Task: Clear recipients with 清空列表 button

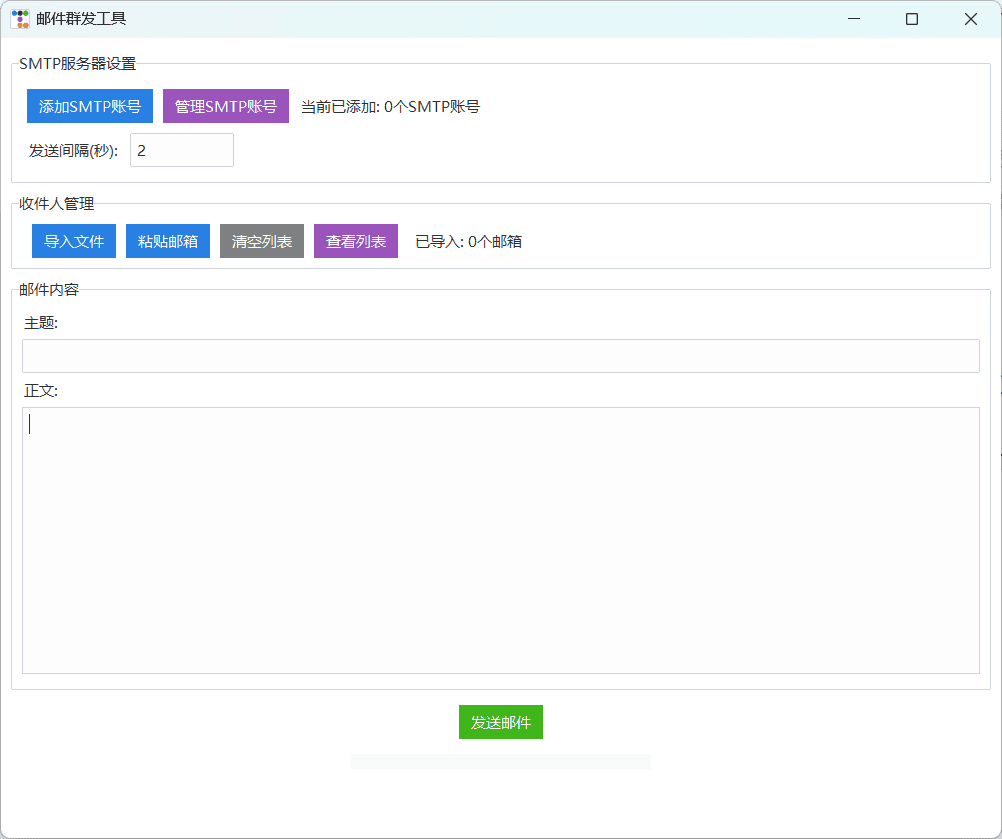Action: click(x=262, y=241)
